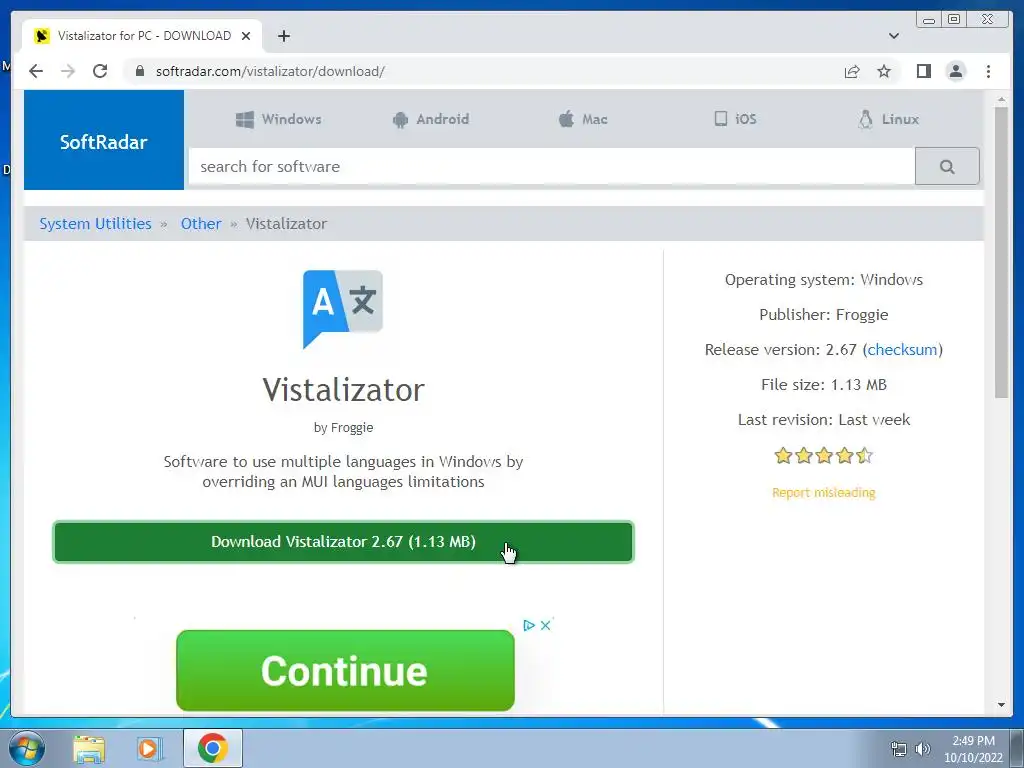The image size is (1024, 768).
Task: Click the taskbar clock 2:49 PM
Action: [x=973, y=741]
